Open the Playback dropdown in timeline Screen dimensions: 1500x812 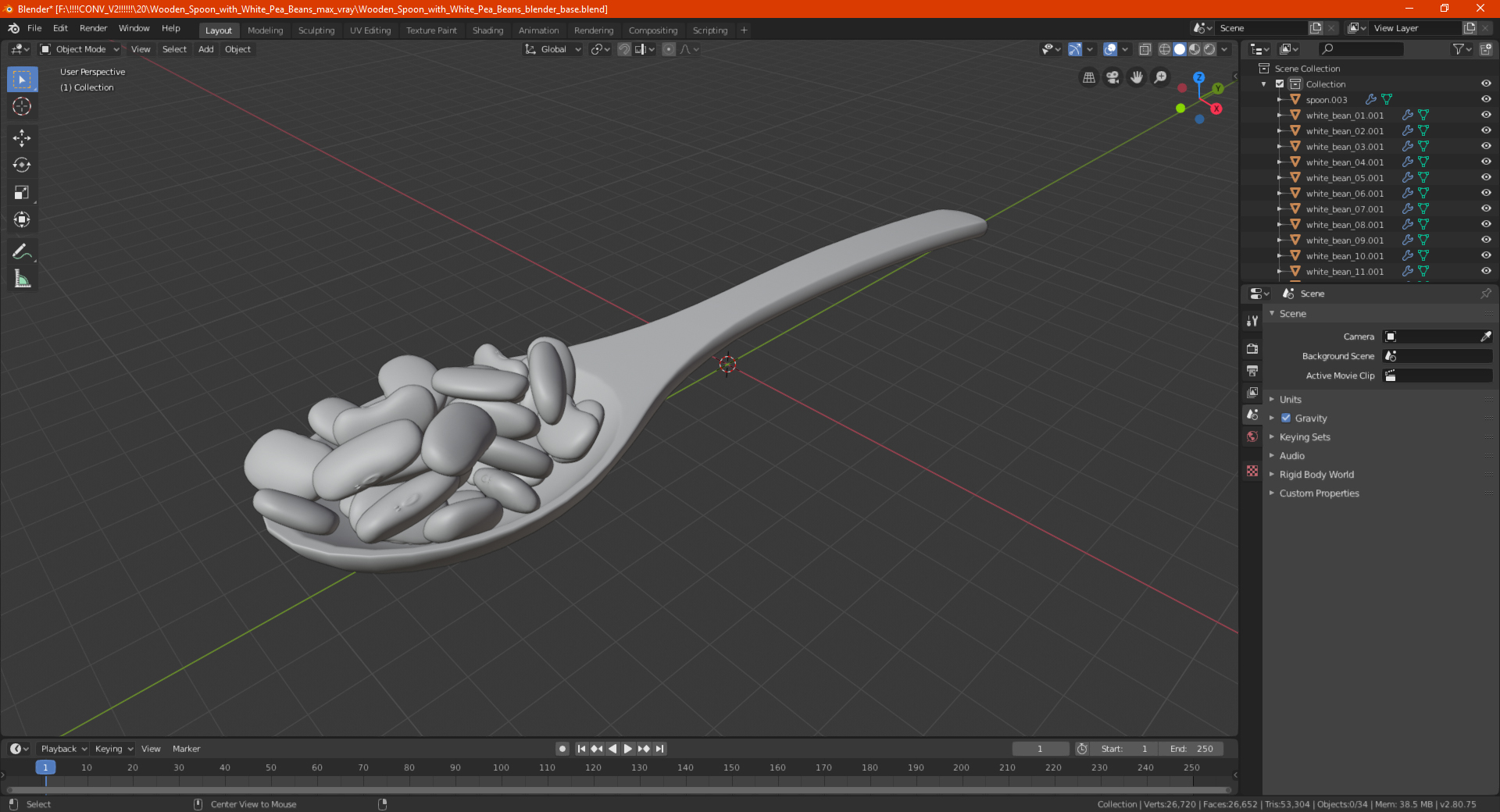pos(64,749)
